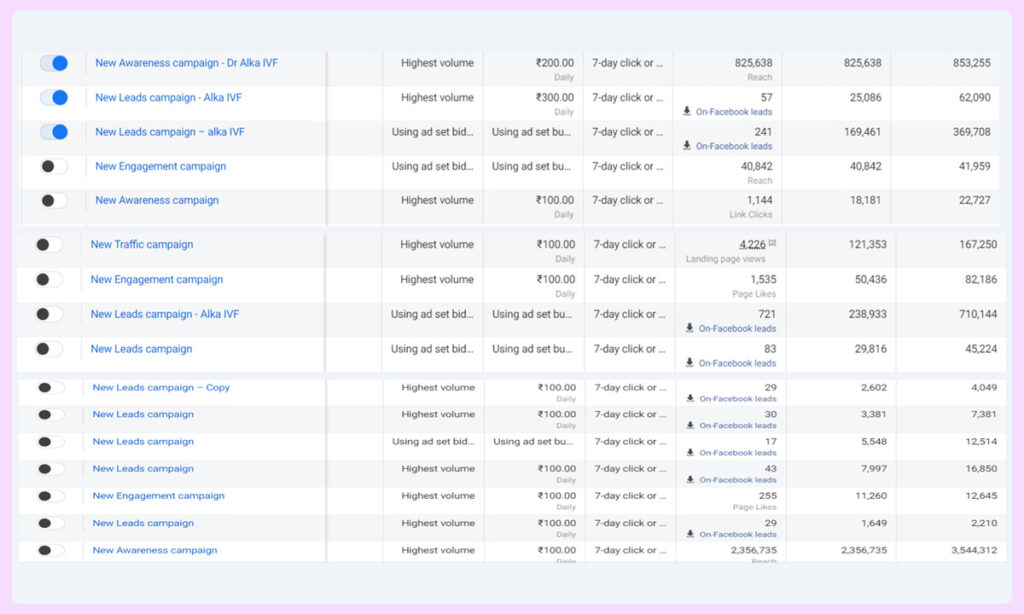This screenshot has height=614, width=1024.
Task: Open the New Traffic campaign link
Action: pyautogui.click(x=142, y=244)
